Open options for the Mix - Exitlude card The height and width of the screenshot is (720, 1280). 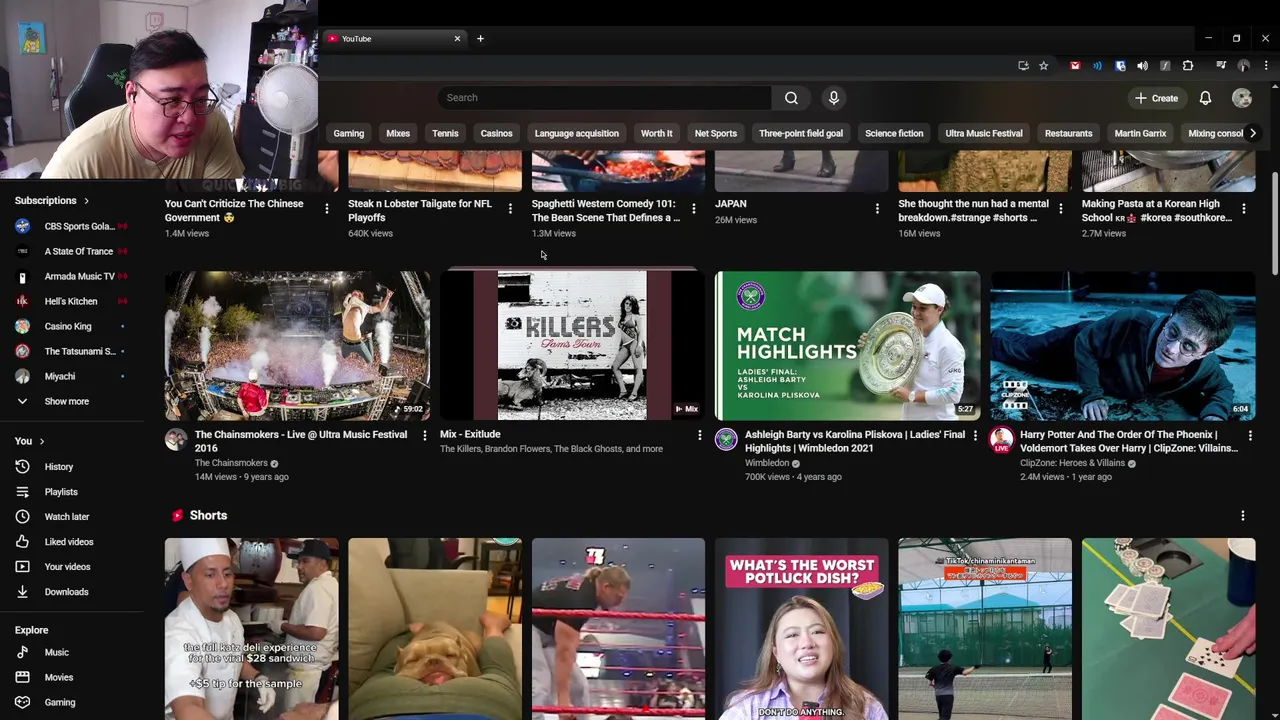[699, 436]
